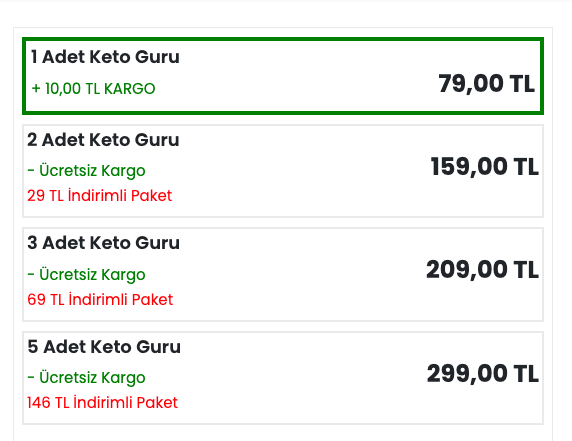Click the green border of selected package

pyautogui.click(x=283, y=39)
